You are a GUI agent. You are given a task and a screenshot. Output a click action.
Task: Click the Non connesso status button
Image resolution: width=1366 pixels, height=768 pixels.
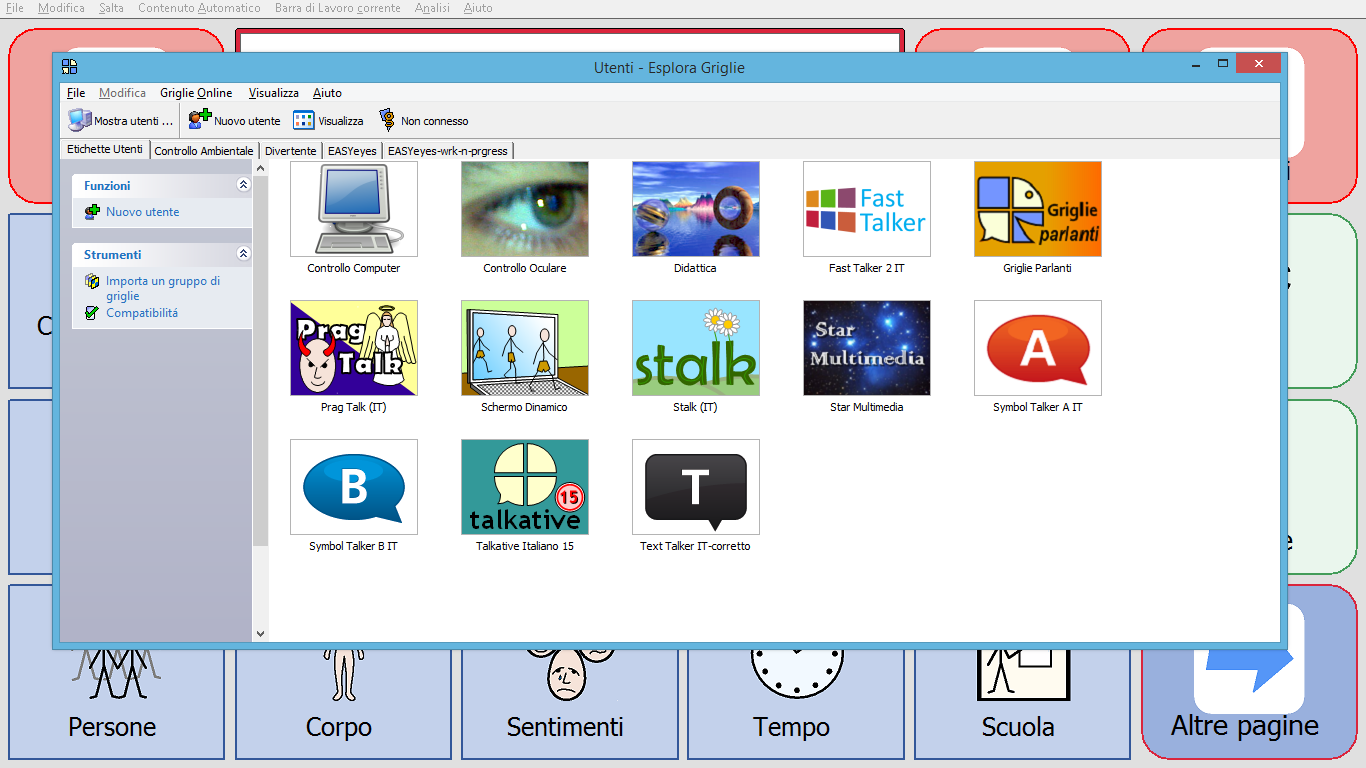423,120
